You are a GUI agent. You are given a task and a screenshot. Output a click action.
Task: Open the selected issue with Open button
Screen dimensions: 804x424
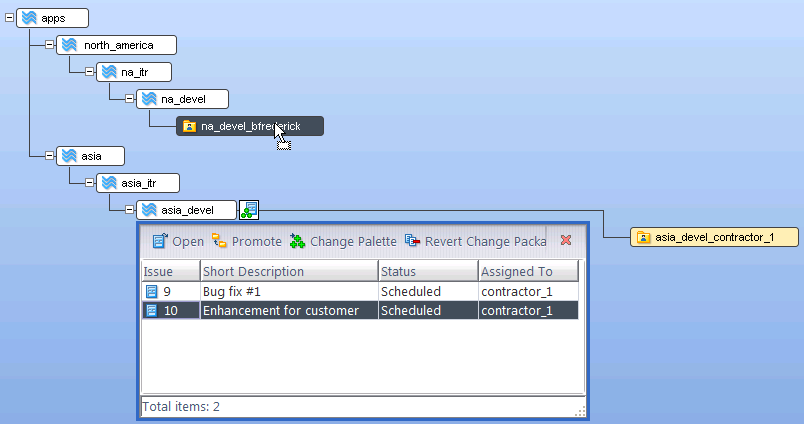pyautogui.click(x=177, y=241)
